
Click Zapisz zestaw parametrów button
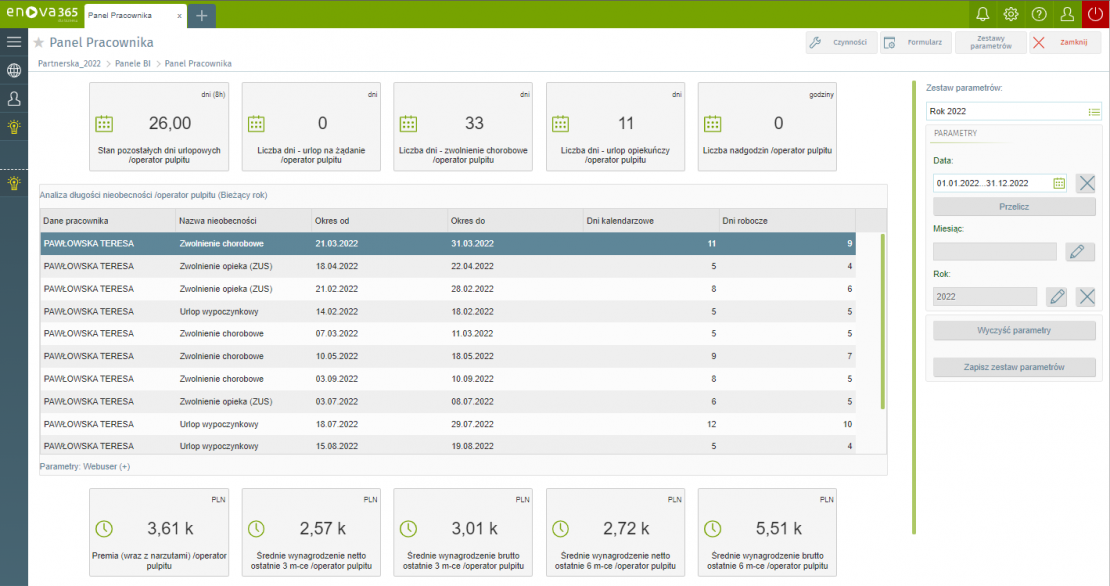(x=1014, y=367)
